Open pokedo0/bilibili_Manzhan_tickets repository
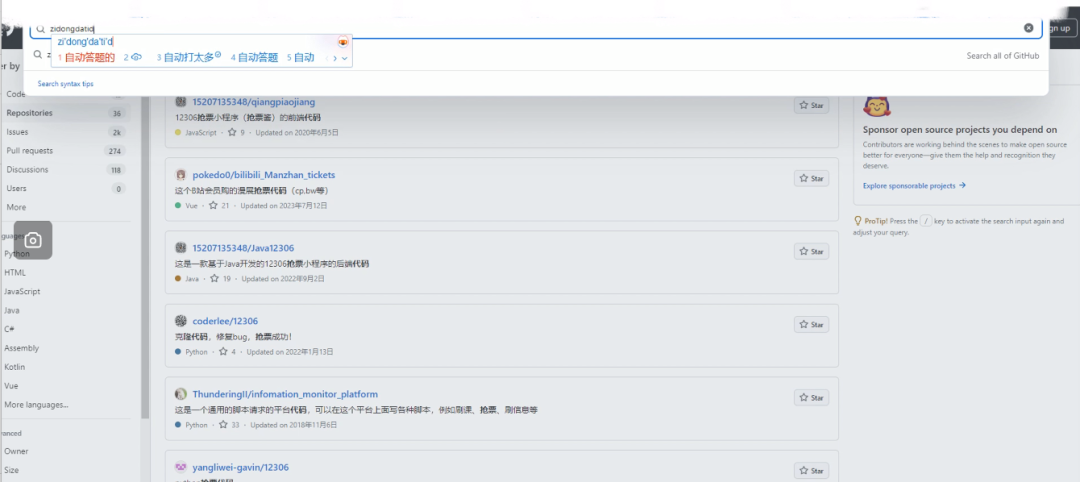Viewport: 1080px width, 482px height. (x=264, y=175)
